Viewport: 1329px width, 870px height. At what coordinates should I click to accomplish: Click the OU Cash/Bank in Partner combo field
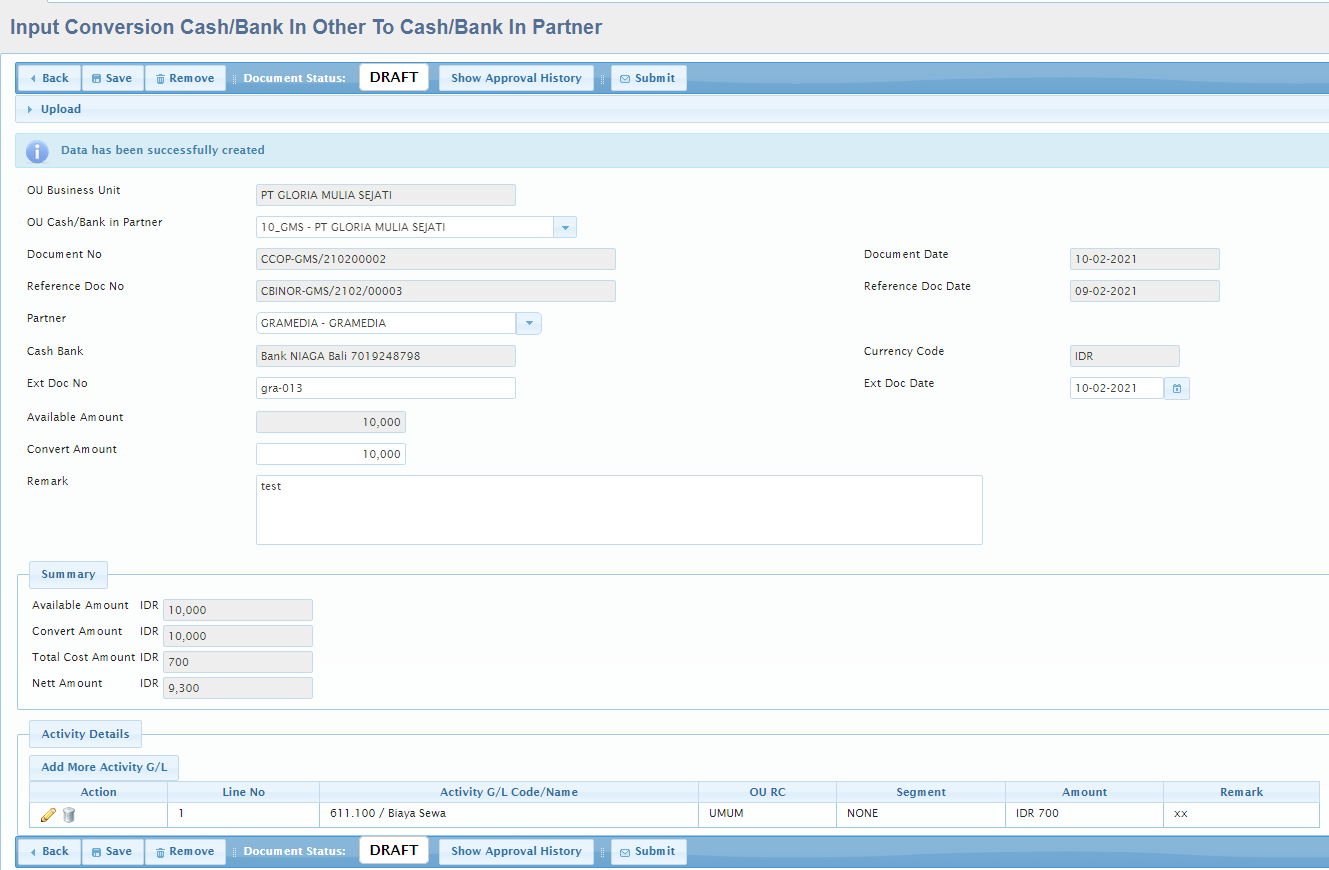pyautogui.click(x=405, y=227)
